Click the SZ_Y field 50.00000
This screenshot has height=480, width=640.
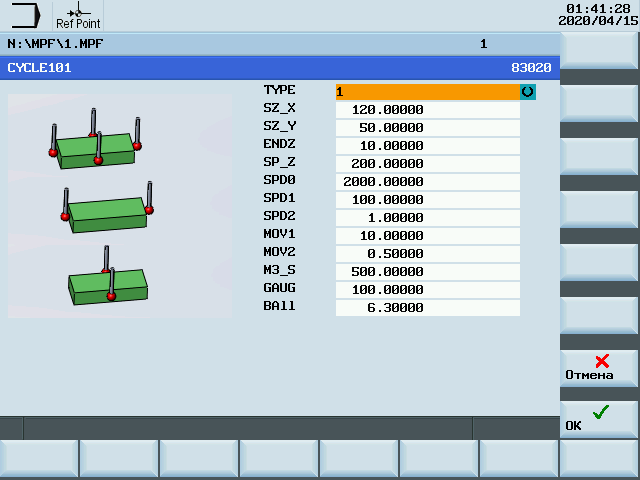[x=428, y=128]
